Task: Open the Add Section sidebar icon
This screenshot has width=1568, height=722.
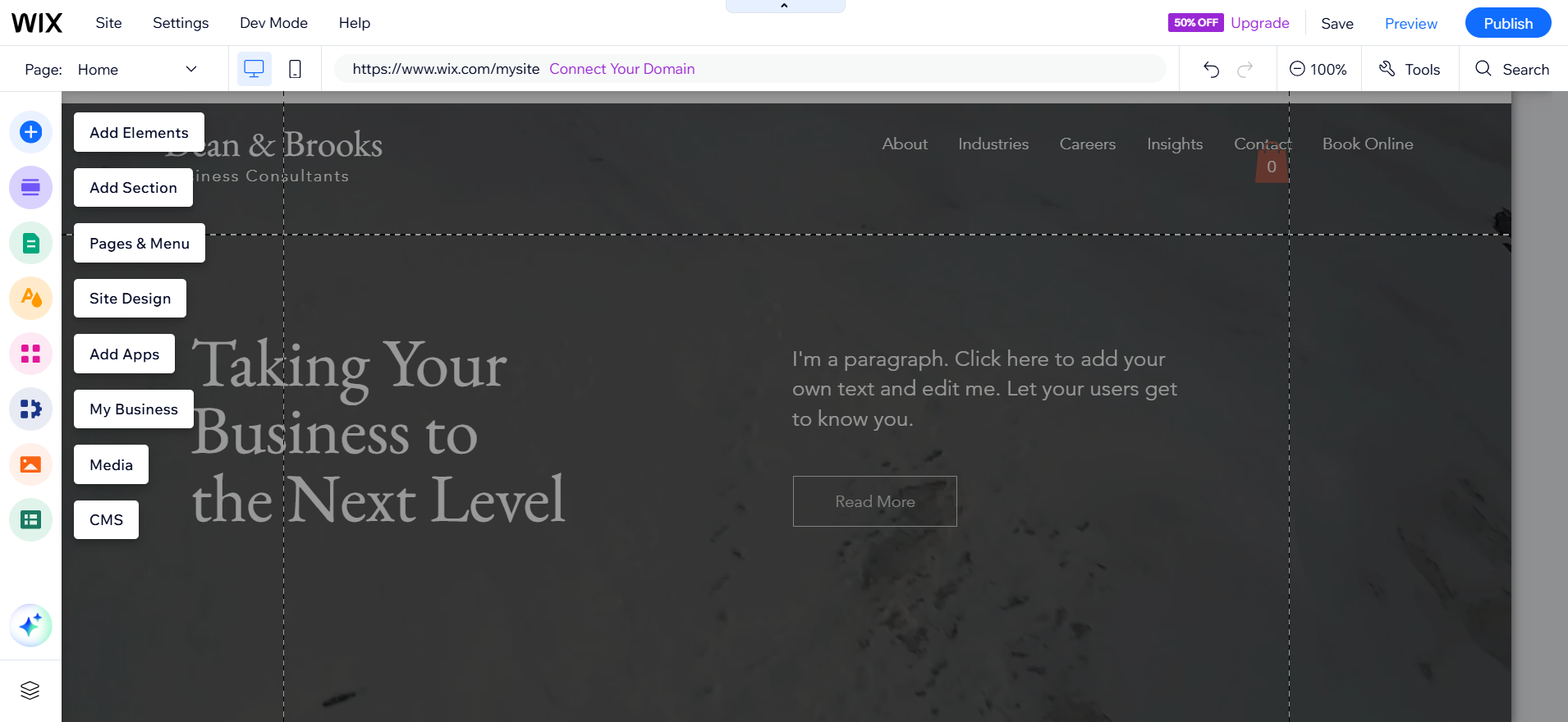Action: pos(30,188)
